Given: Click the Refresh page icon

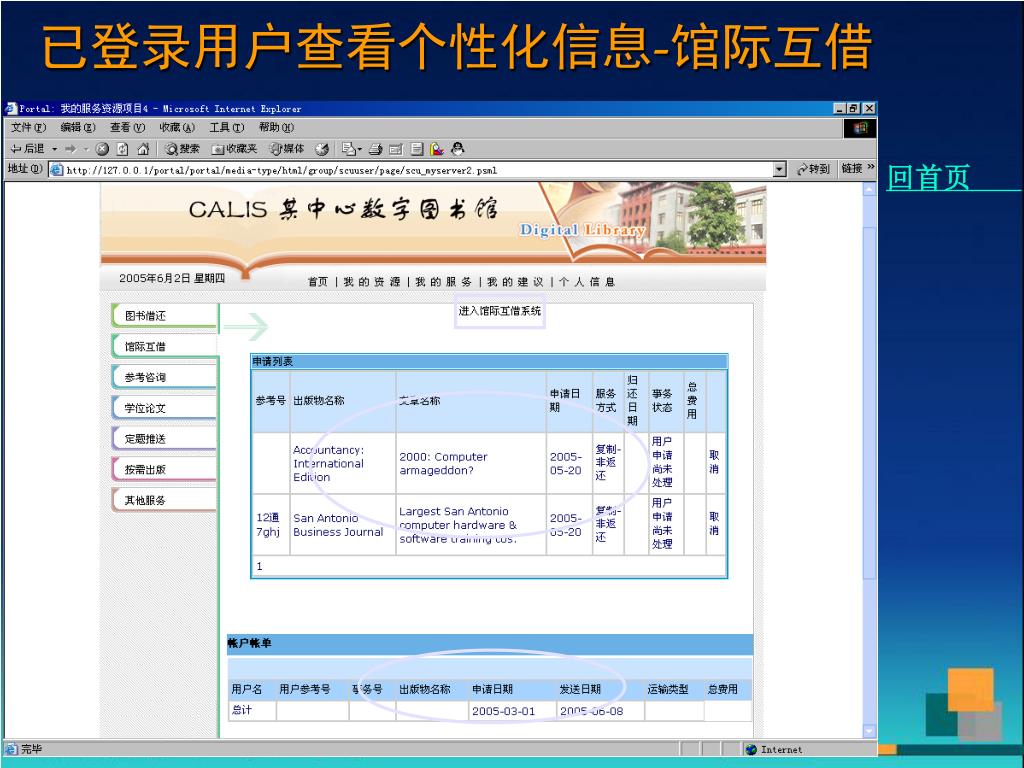Looking at the screenshot, I should [122, 149].
